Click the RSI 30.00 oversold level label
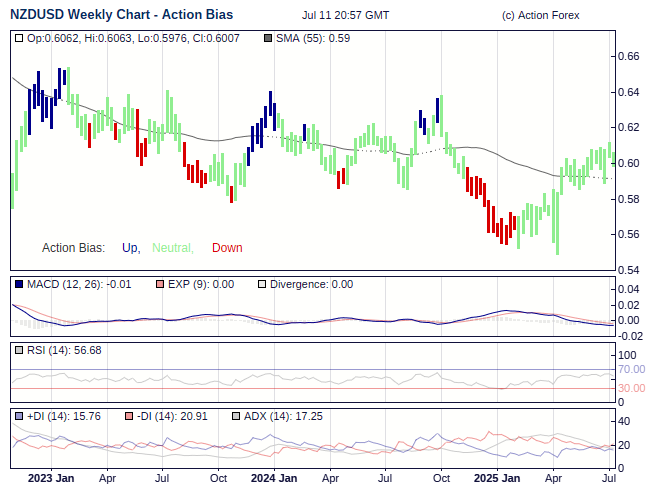Screen dimensions: 650x489 click(631, 388)
